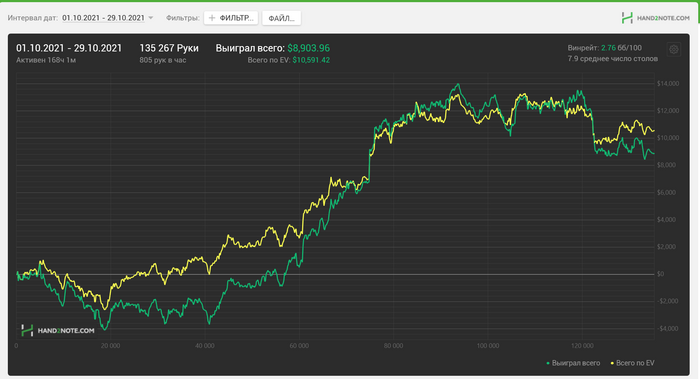Click the $10,591.42 EV total value

(311, 60)
